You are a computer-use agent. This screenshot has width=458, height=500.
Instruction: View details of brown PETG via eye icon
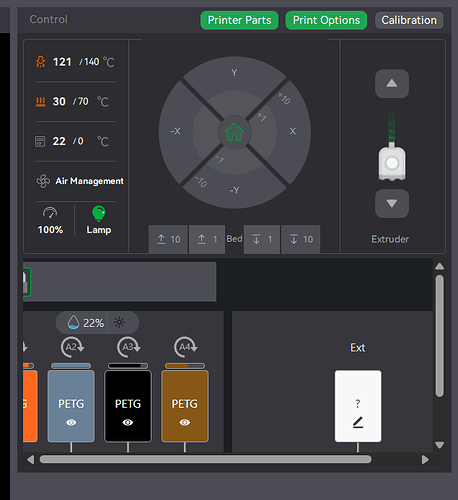click(x=185, y=423)
